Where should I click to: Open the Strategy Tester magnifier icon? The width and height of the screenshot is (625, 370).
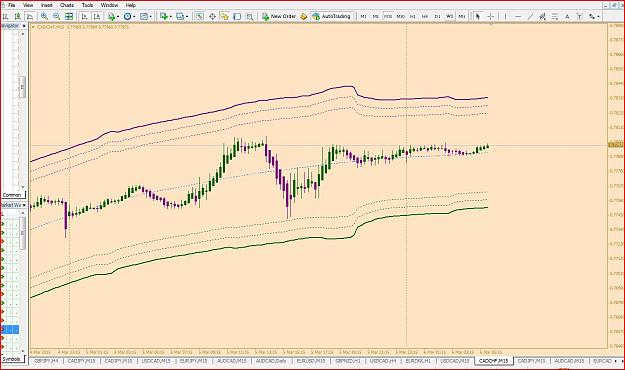tap(250, 16)
